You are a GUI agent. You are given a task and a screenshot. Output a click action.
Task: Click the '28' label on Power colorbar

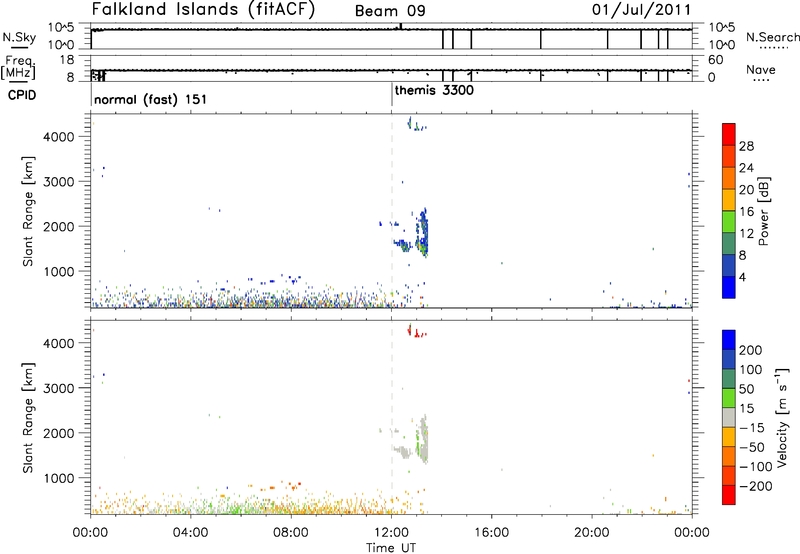click(746, 146)
